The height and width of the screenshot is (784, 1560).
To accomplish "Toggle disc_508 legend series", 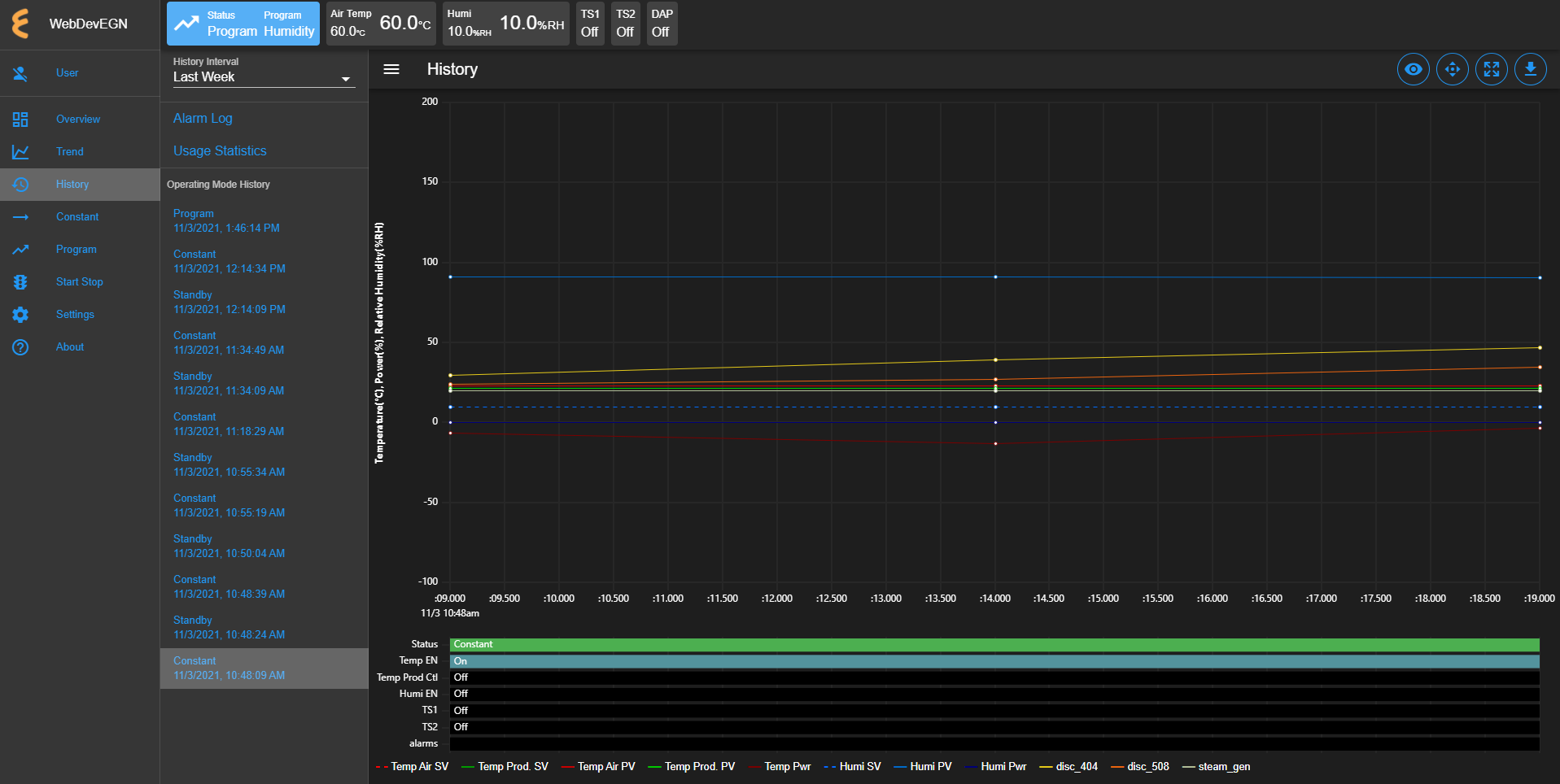I will tap(1140, 767).
